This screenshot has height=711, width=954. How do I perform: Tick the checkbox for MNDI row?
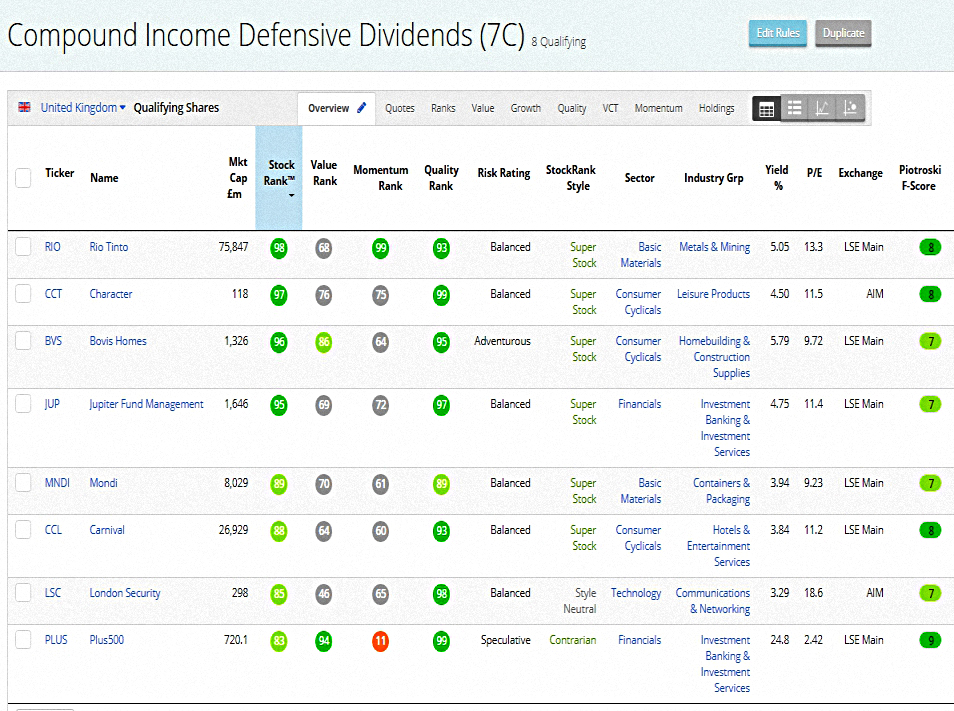(23, 483)
